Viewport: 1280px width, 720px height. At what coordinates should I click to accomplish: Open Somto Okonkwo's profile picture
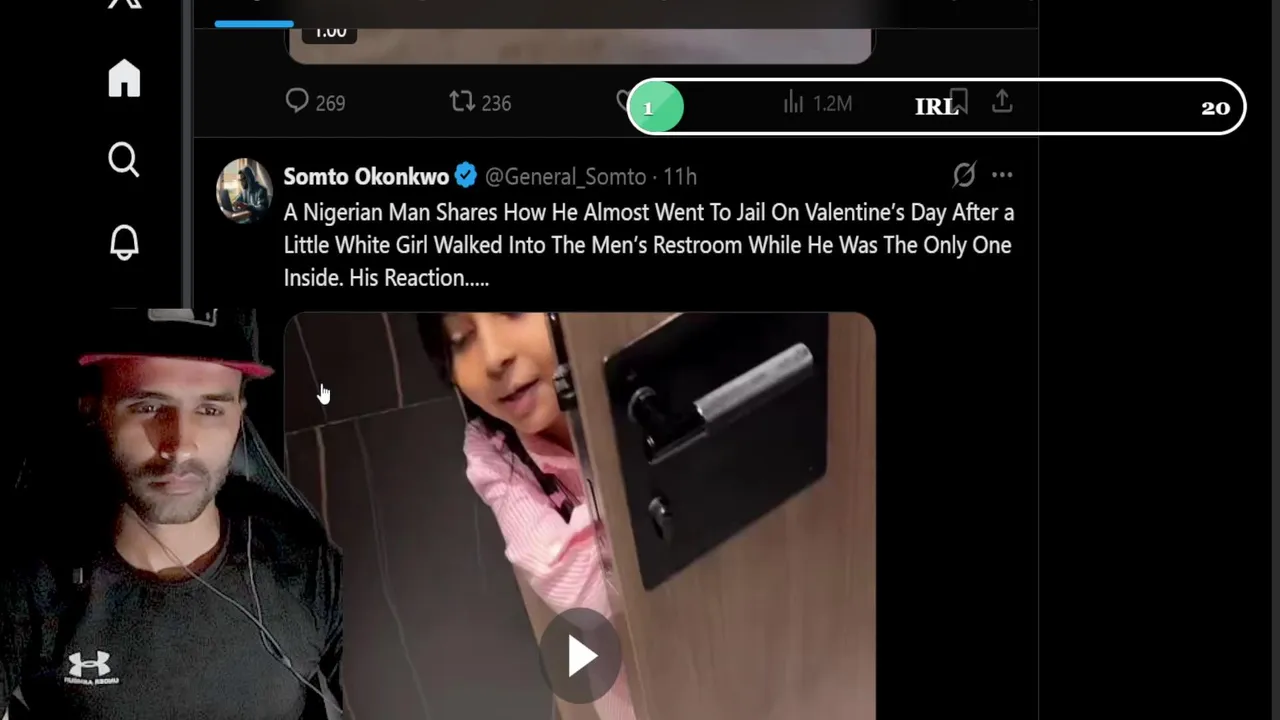pyautogui.click(x=244, y=190)
